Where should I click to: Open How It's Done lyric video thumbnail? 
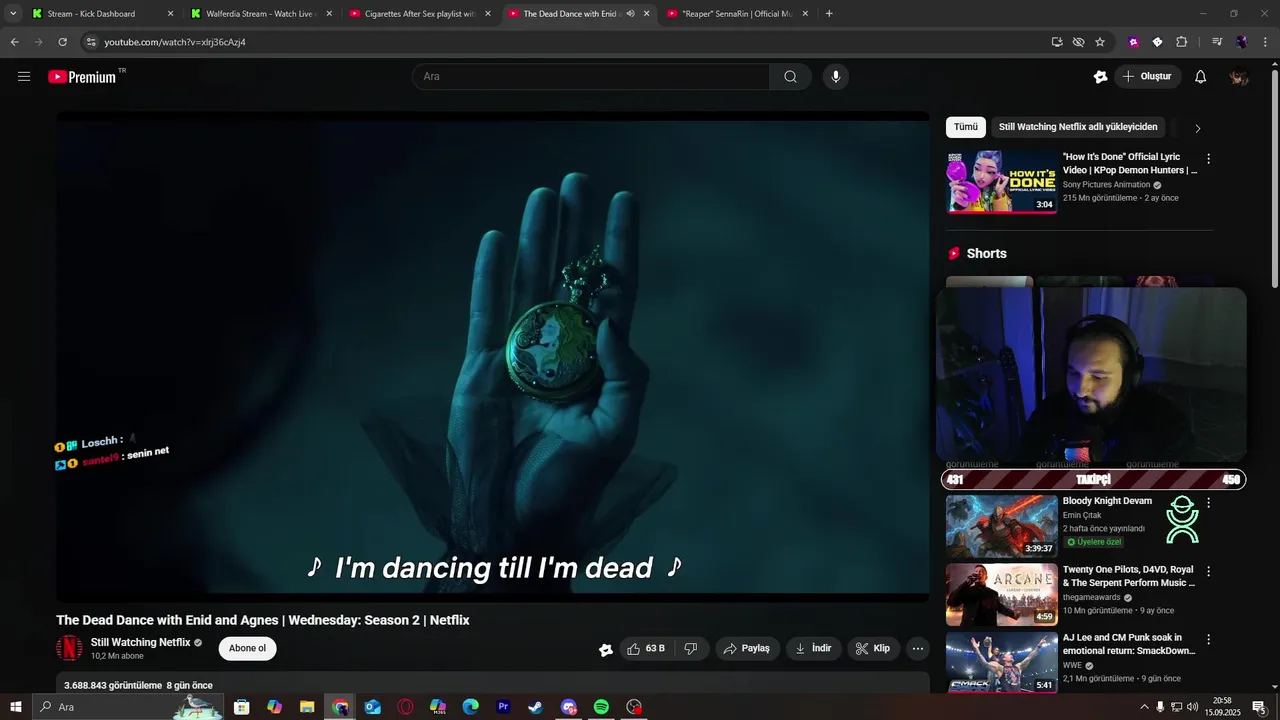click(1001, 182)
